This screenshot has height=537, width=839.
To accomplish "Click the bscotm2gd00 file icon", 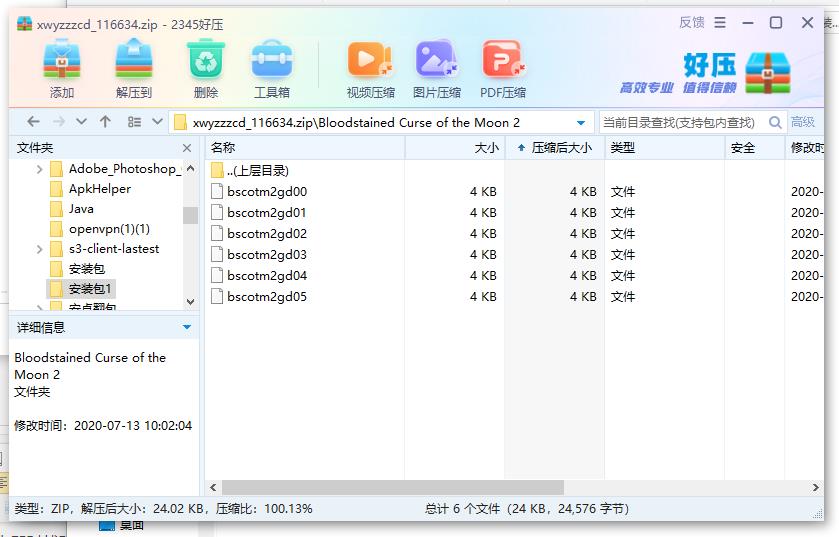I will [217, 191].
